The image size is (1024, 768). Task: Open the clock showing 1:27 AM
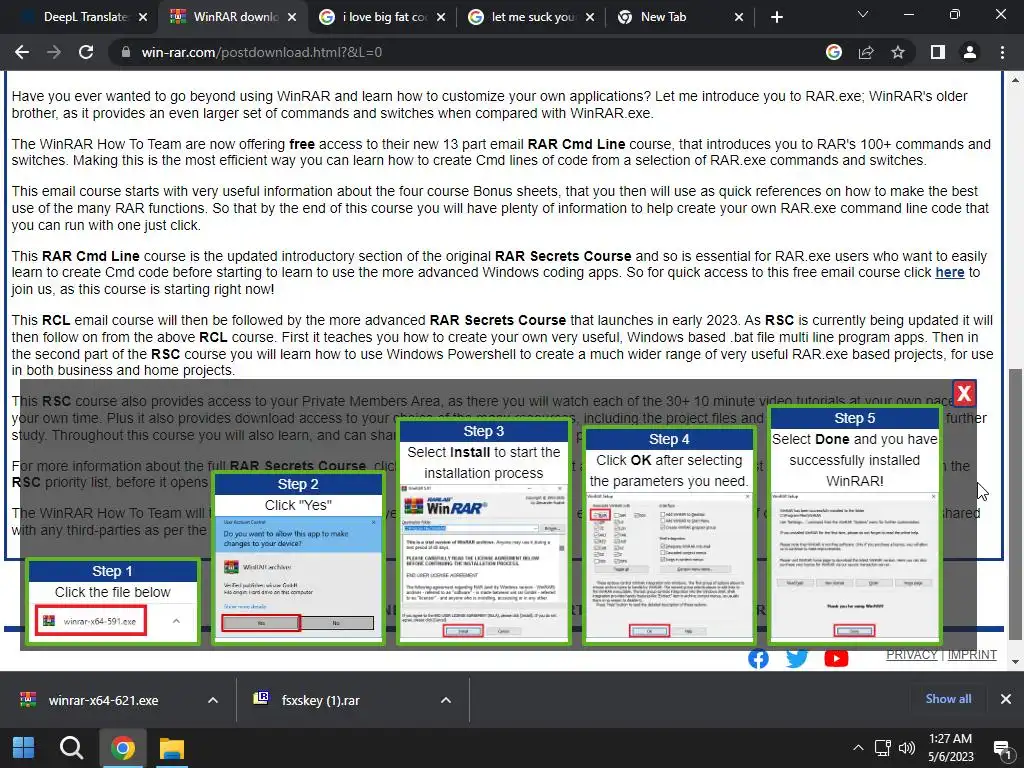pos(951,748)
